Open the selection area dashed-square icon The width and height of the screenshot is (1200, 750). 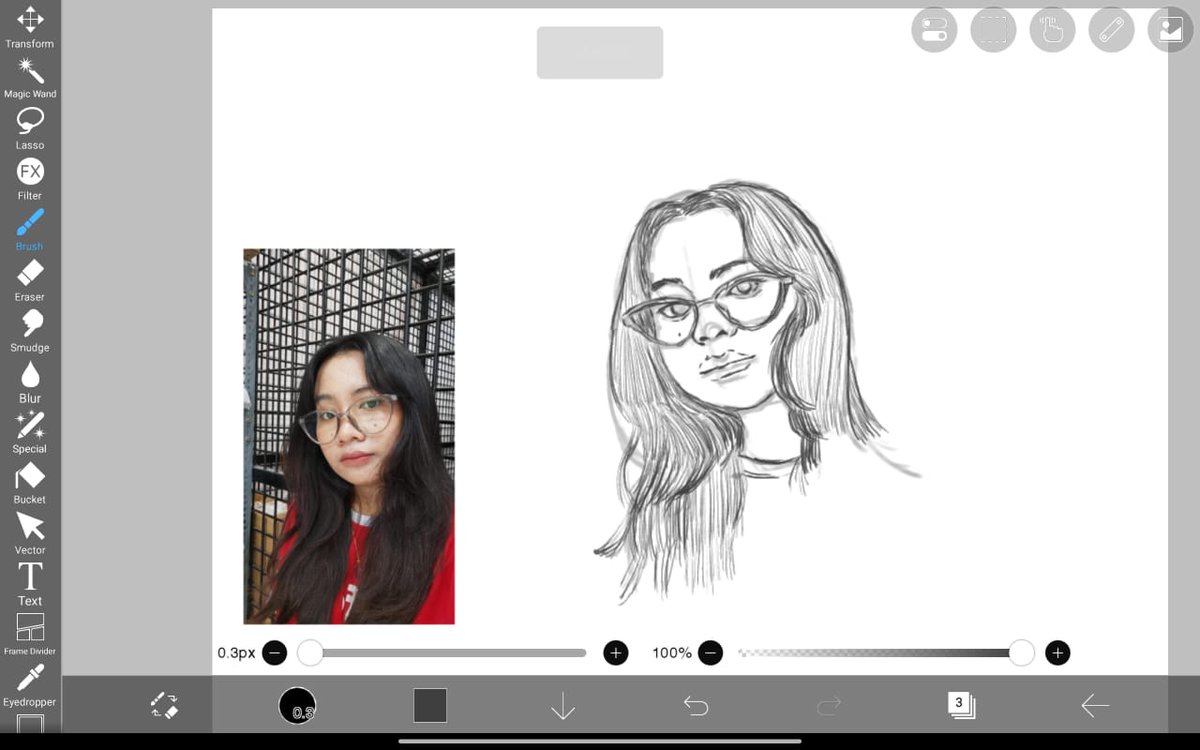coord(993,30)
